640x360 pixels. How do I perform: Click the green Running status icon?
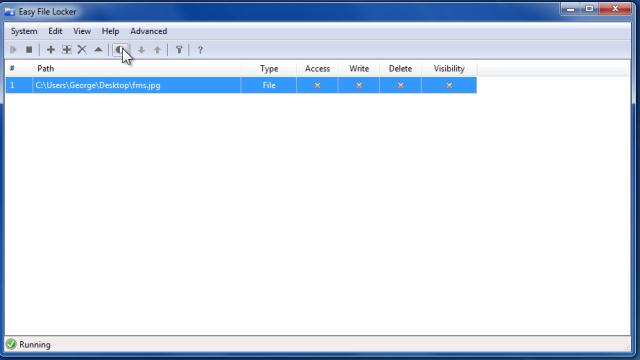click(x=11, y=344)
